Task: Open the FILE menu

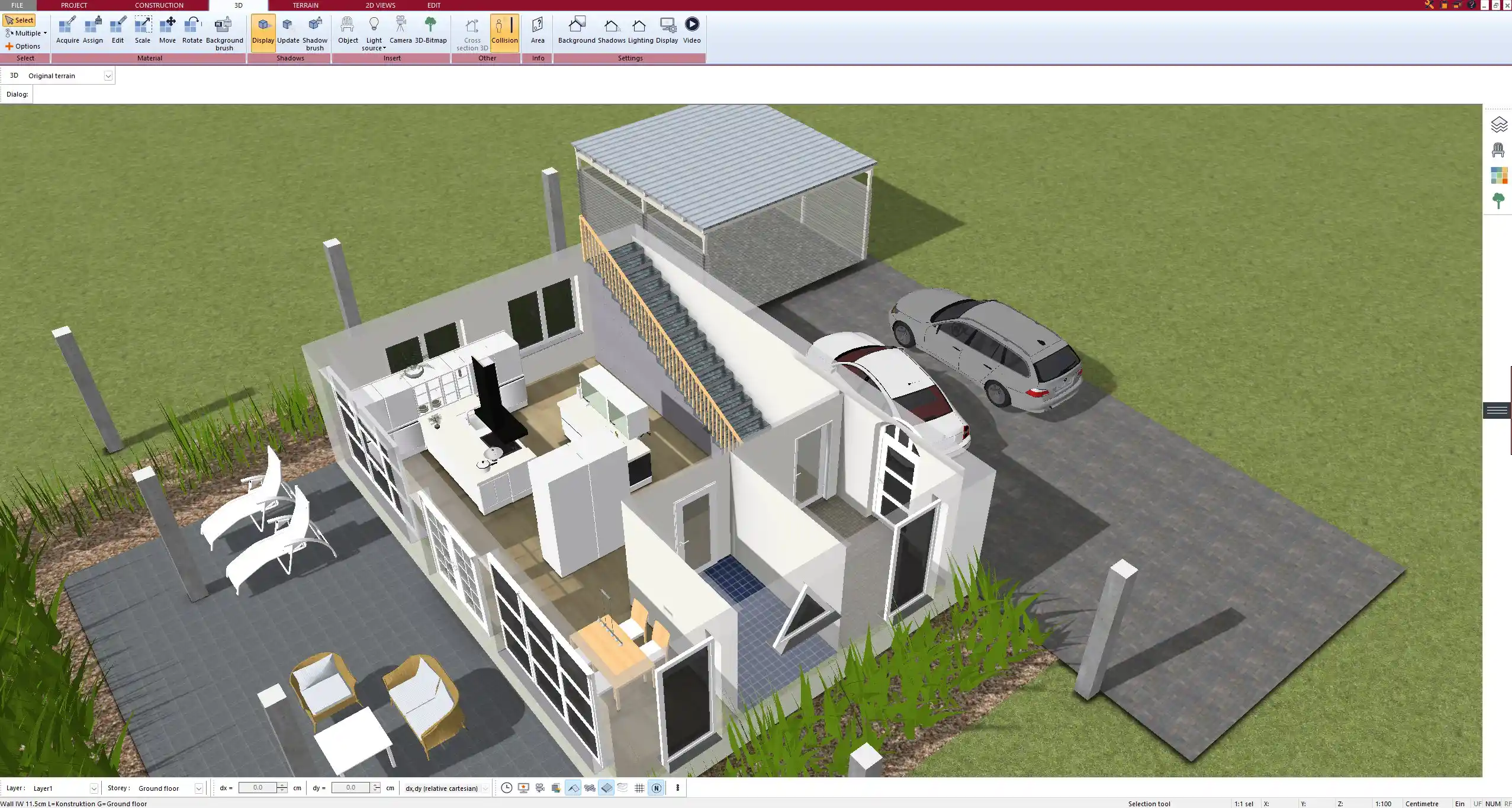Action: (x=17, y=5)
